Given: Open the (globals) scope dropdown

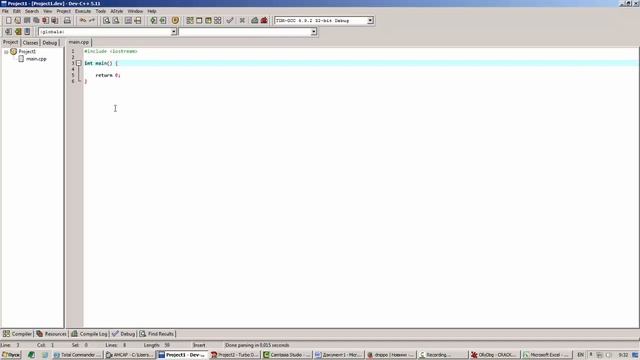Looking at the screenshot, I should 173,32.
